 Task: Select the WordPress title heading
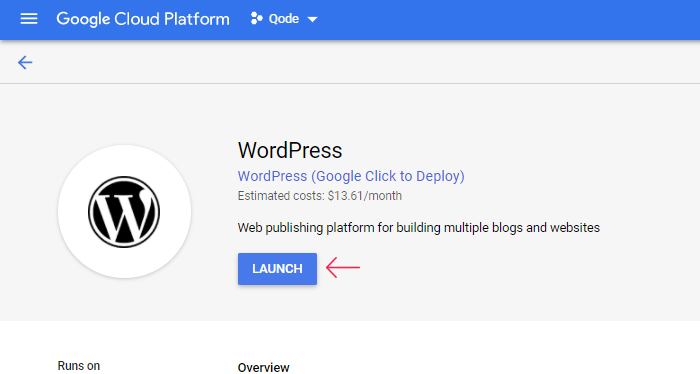[x=290, y=150]
